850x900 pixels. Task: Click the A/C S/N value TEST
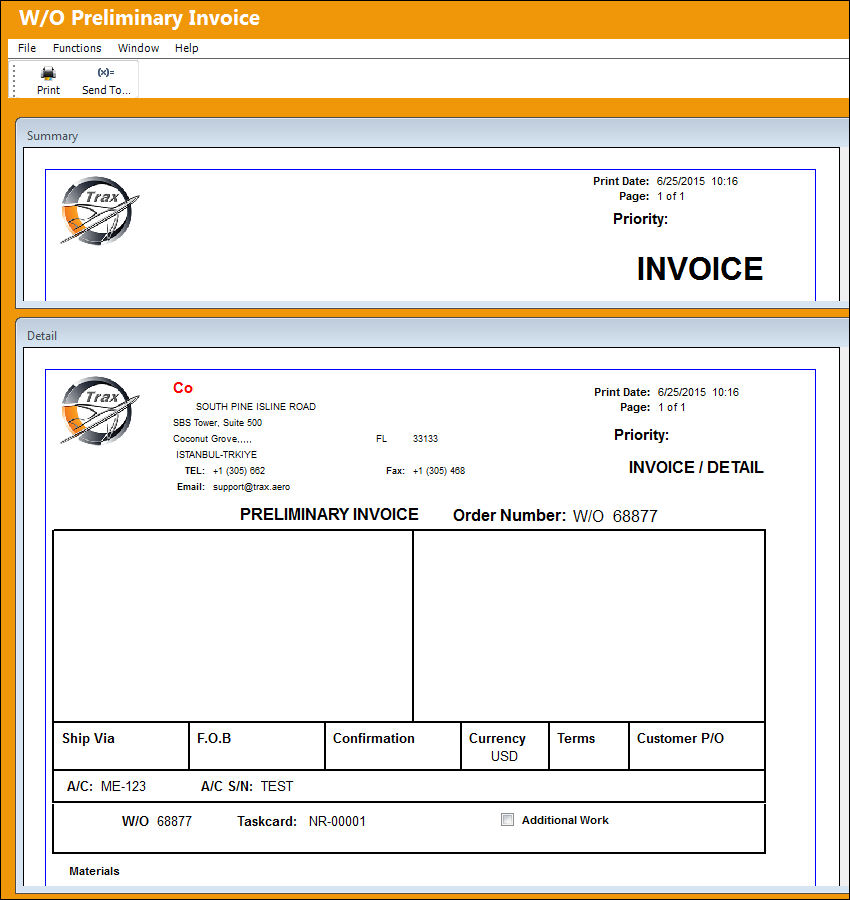pos(277,786)
